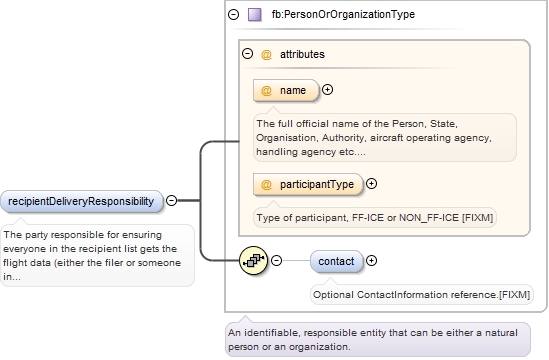Image resolution: width=549 pixels, height=360 pixels.
Task: Click the @ icon inside name node
Action: click(x=266, y=91)
